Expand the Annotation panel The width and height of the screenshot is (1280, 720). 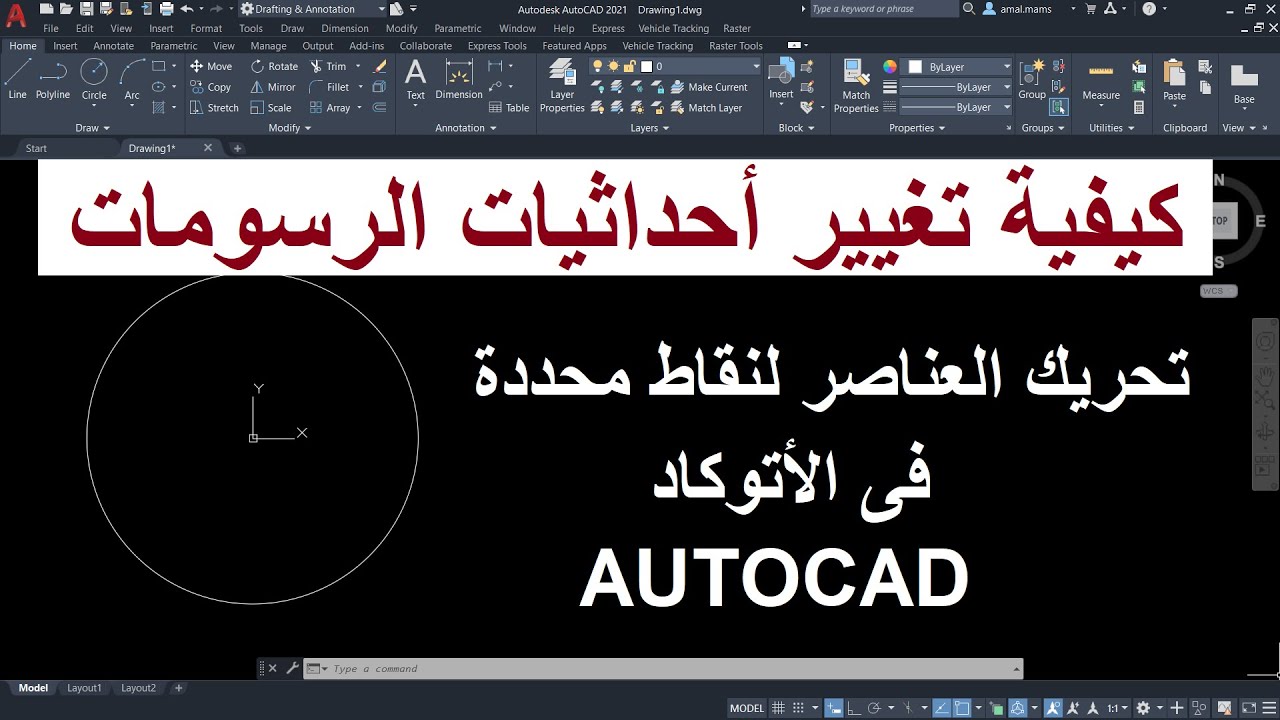click(466, 128)
